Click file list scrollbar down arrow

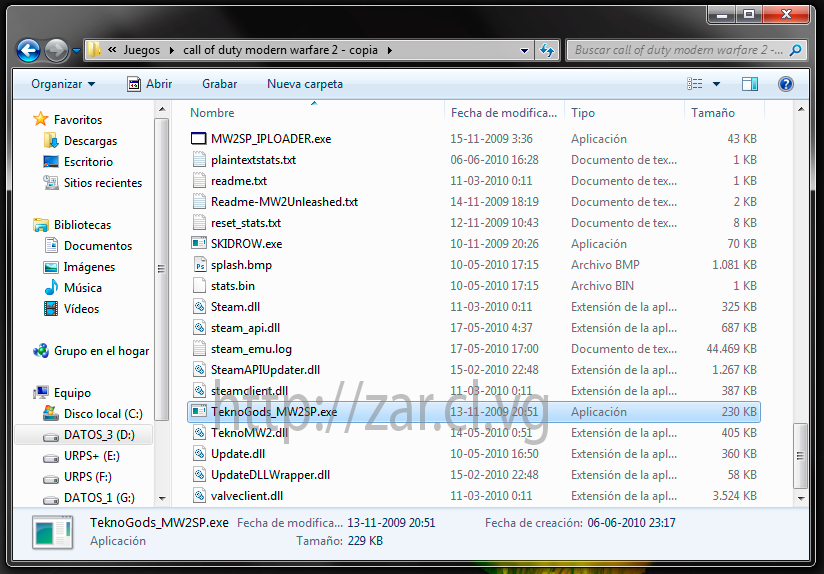point(801,498)
